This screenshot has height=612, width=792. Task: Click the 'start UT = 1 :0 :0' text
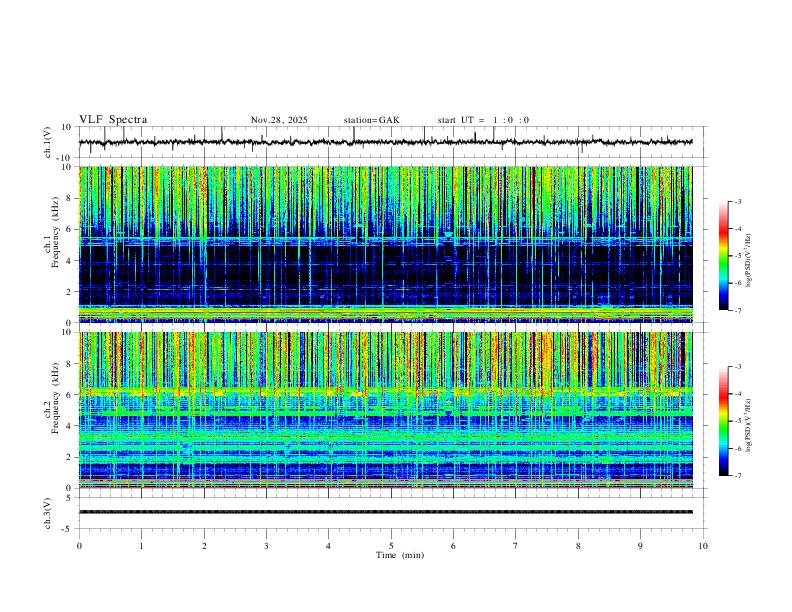click(x=483, y=120)
